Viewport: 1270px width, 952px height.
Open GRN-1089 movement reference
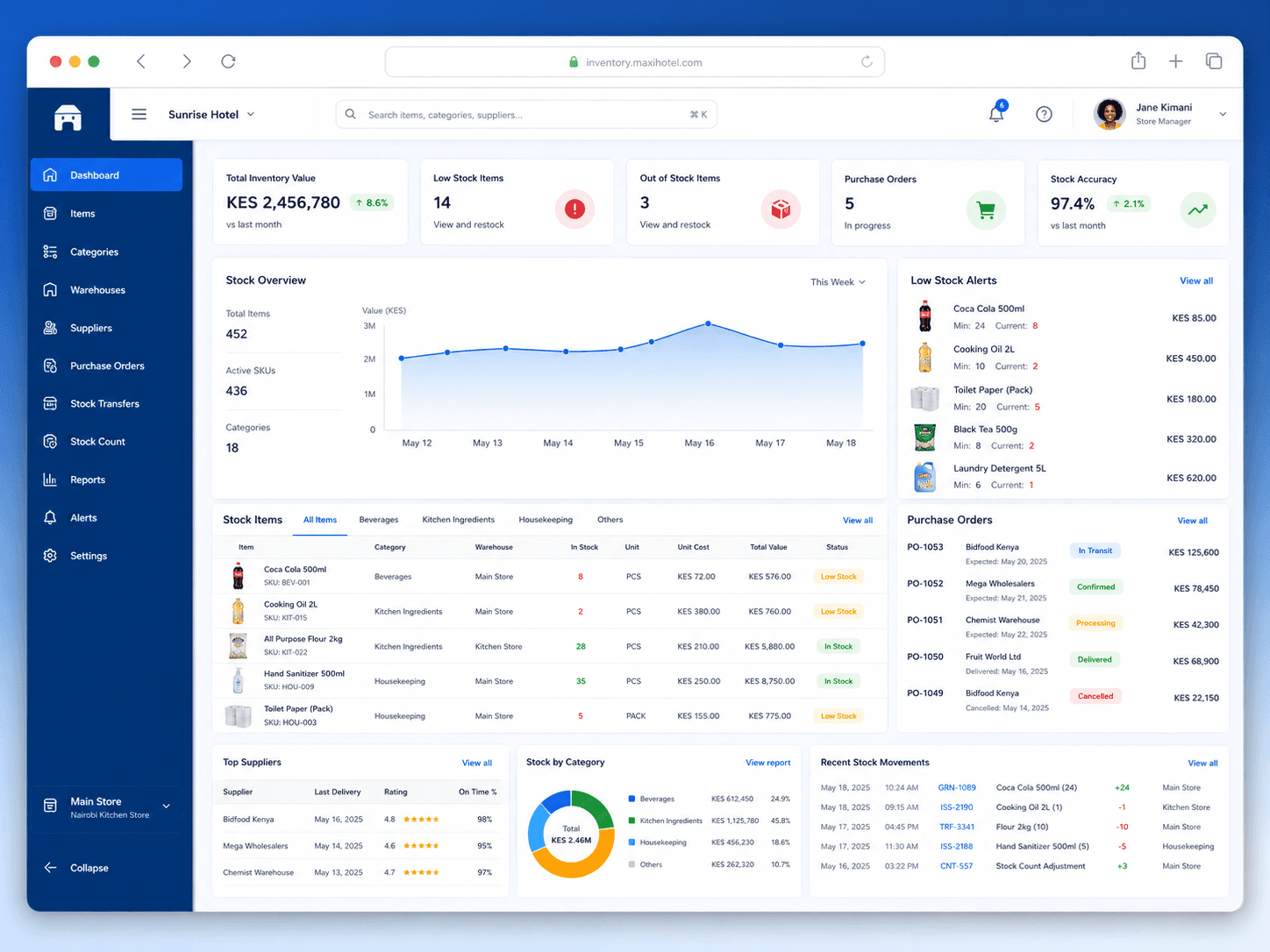click(957, 787)
